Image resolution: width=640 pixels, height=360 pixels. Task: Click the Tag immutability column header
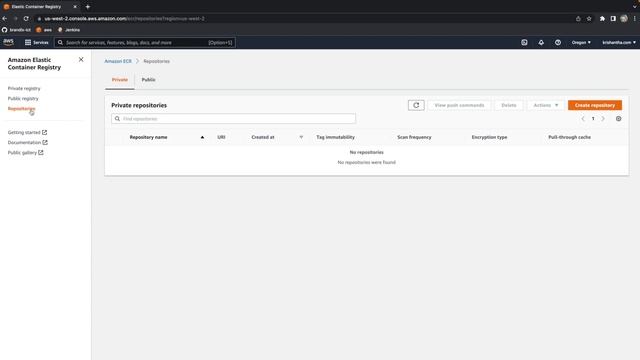[x=336, y=137]
